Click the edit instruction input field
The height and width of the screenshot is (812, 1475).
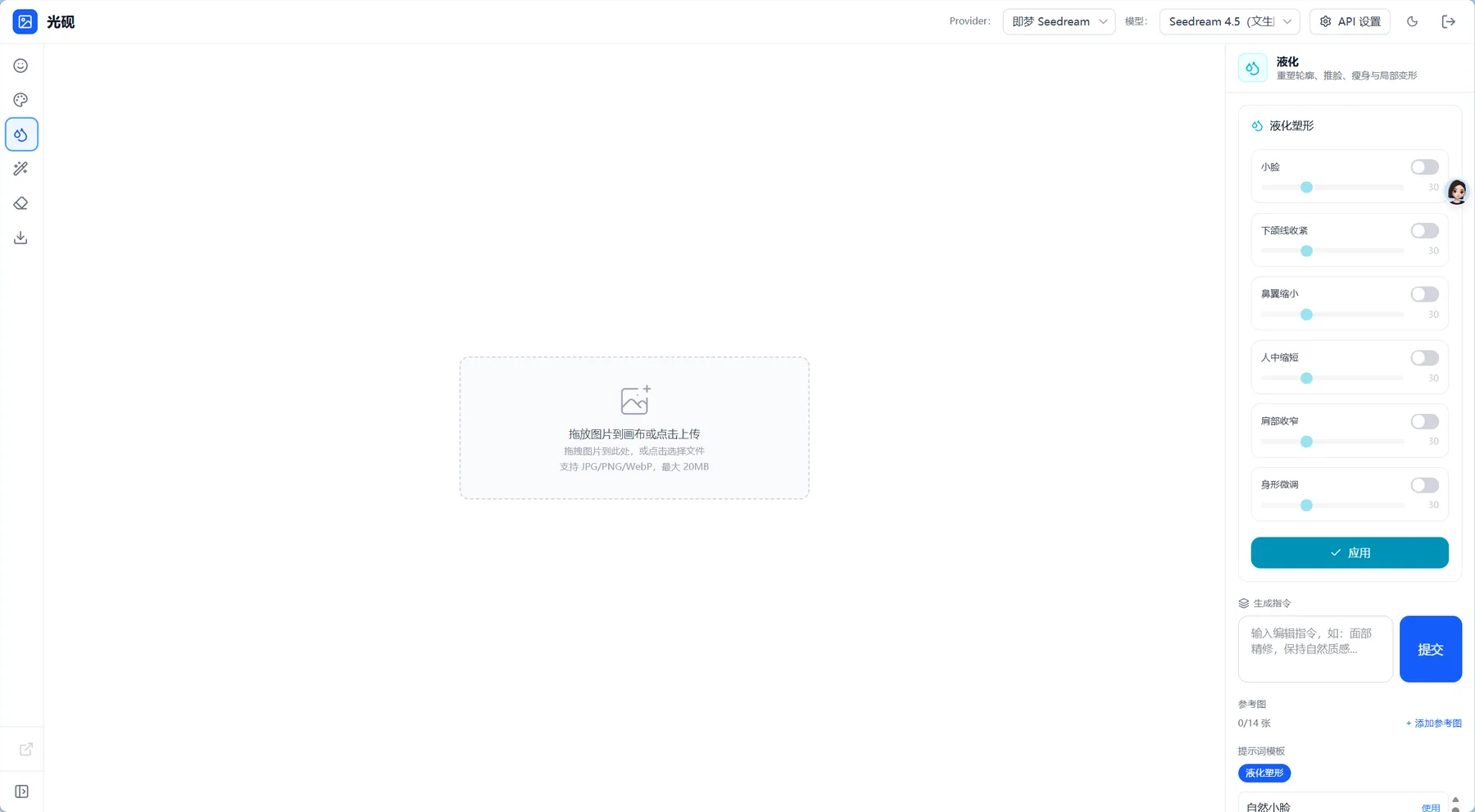pyautogui.click(x=1315, y=649)
